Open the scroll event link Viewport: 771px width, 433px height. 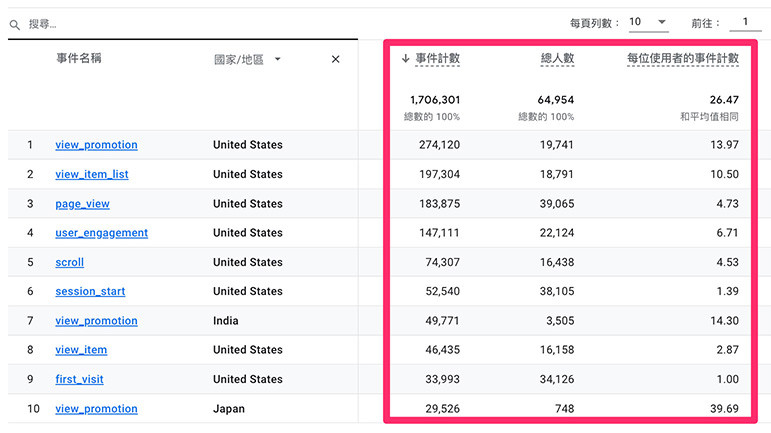[x=69, y=262]
